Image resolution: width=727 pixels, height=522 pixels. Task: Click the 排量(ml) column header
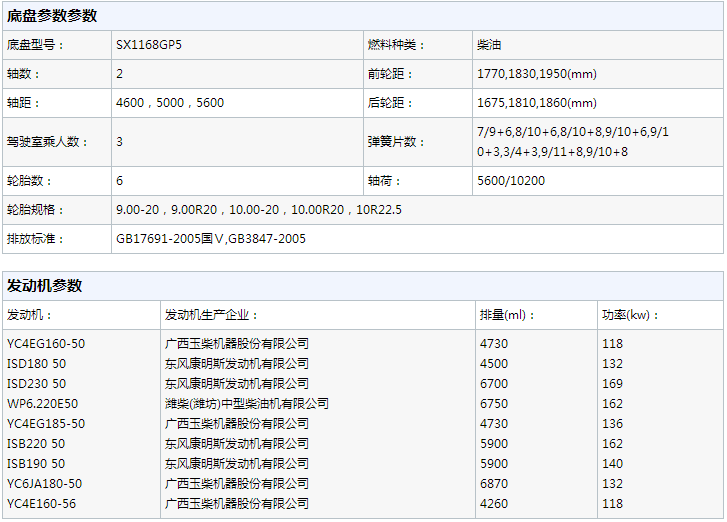508,315
